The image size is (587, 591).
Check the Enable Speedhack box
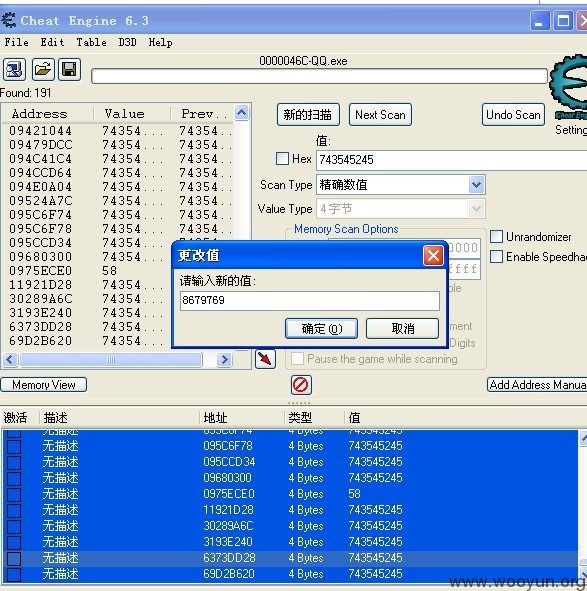(x=497, y=257)
